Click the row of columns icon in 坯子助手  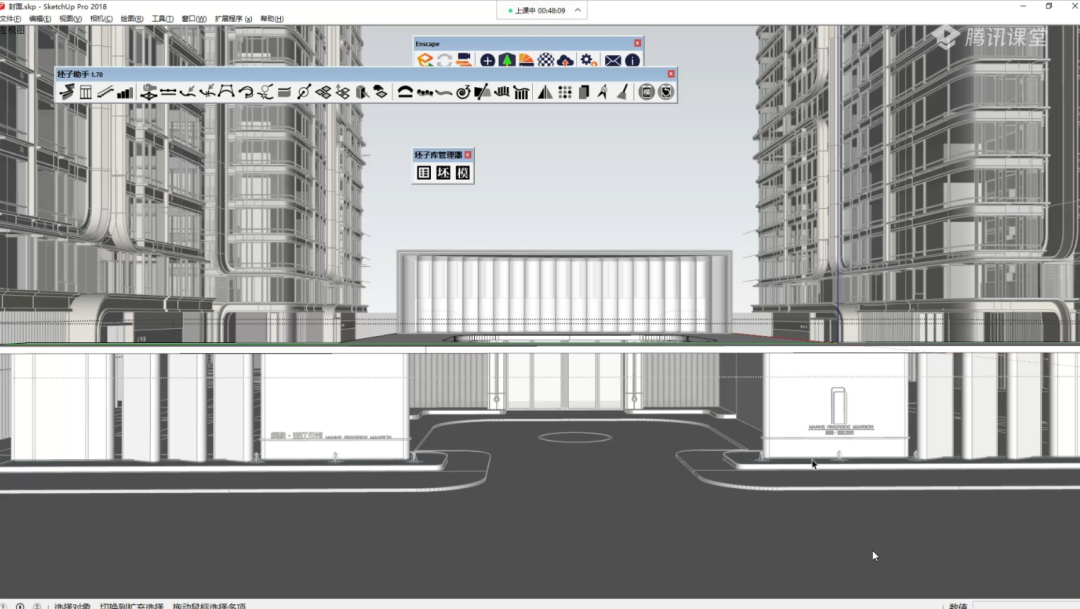(521, 92)
